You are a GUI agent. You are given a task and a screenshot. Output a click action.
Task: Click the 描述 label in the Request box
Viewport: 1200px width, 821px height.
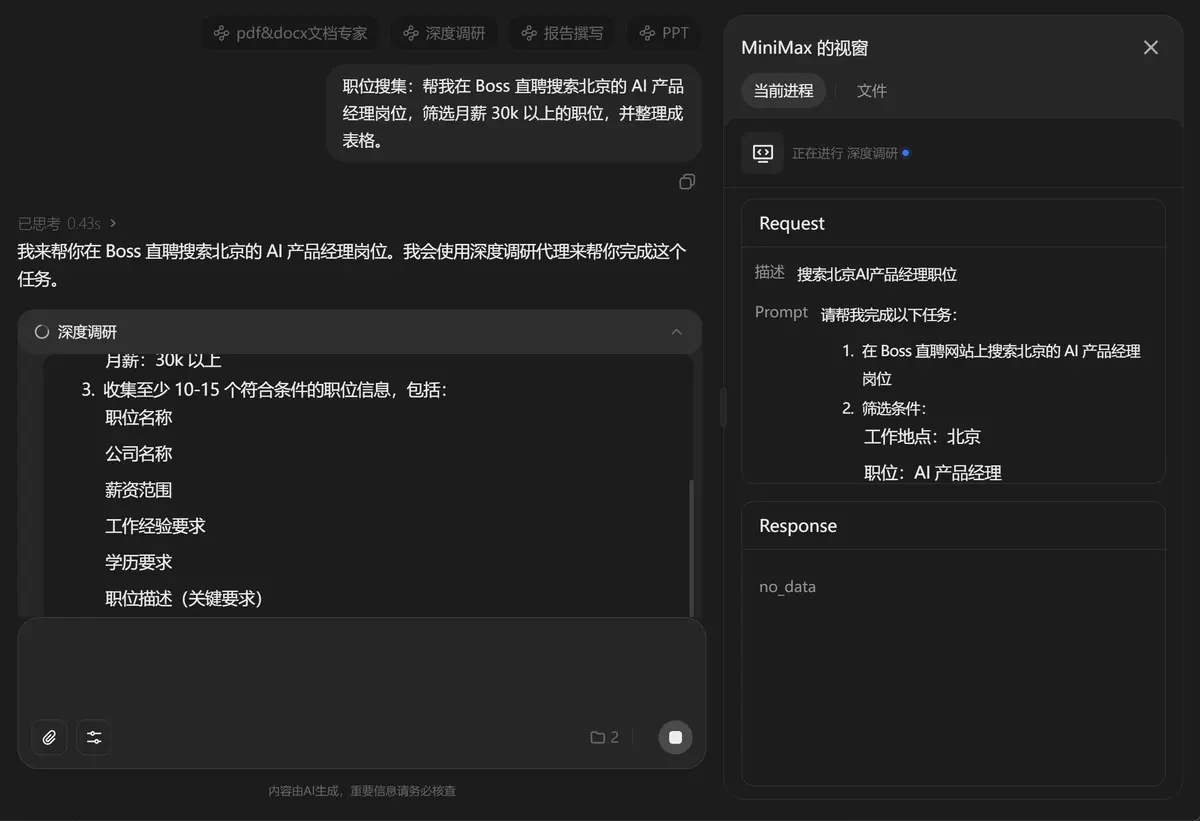point(769,273)
